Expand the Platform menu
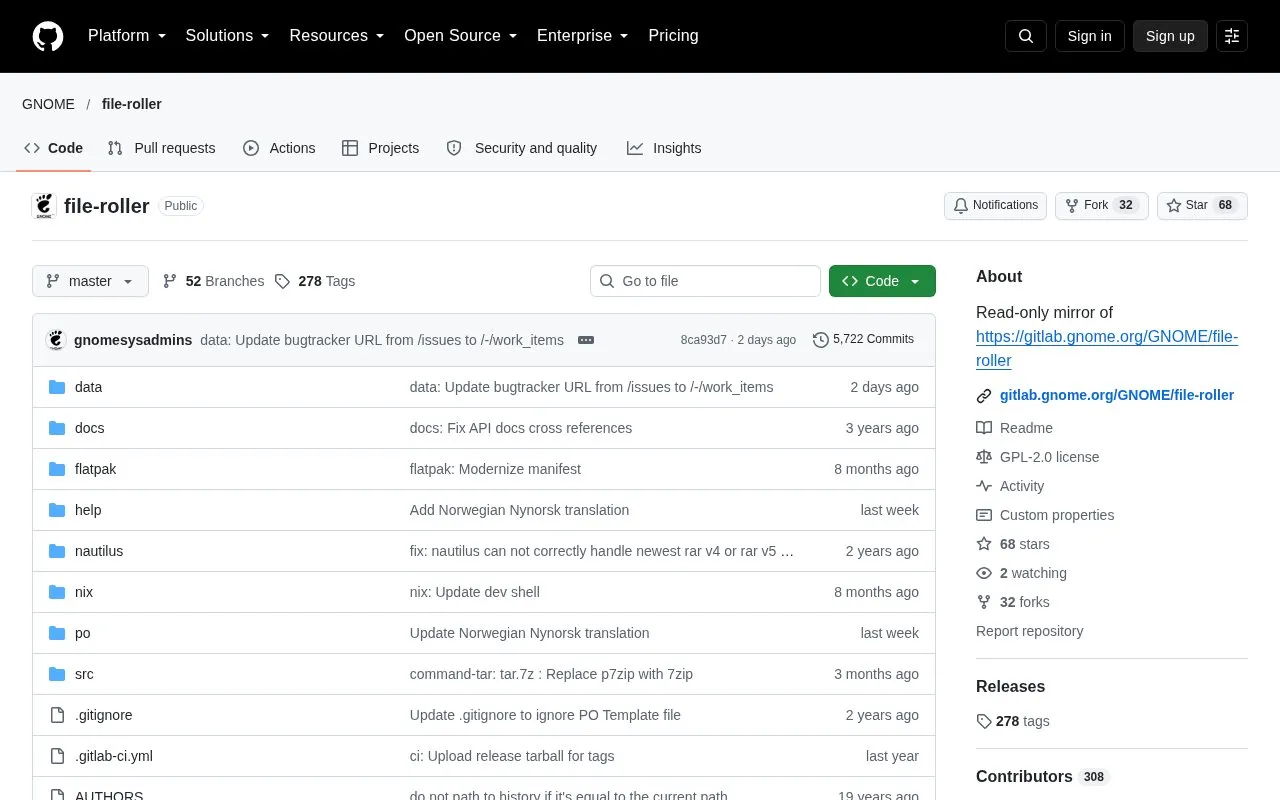Viewport: 1280px width, 800px height. (x=127, y=36)
